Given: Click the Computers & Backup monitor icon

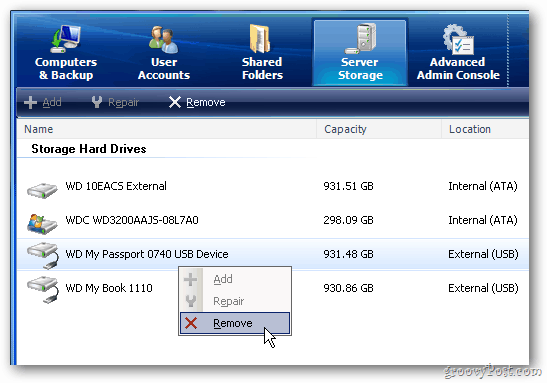Looking at the screenshot, I should tap(66, 38).
